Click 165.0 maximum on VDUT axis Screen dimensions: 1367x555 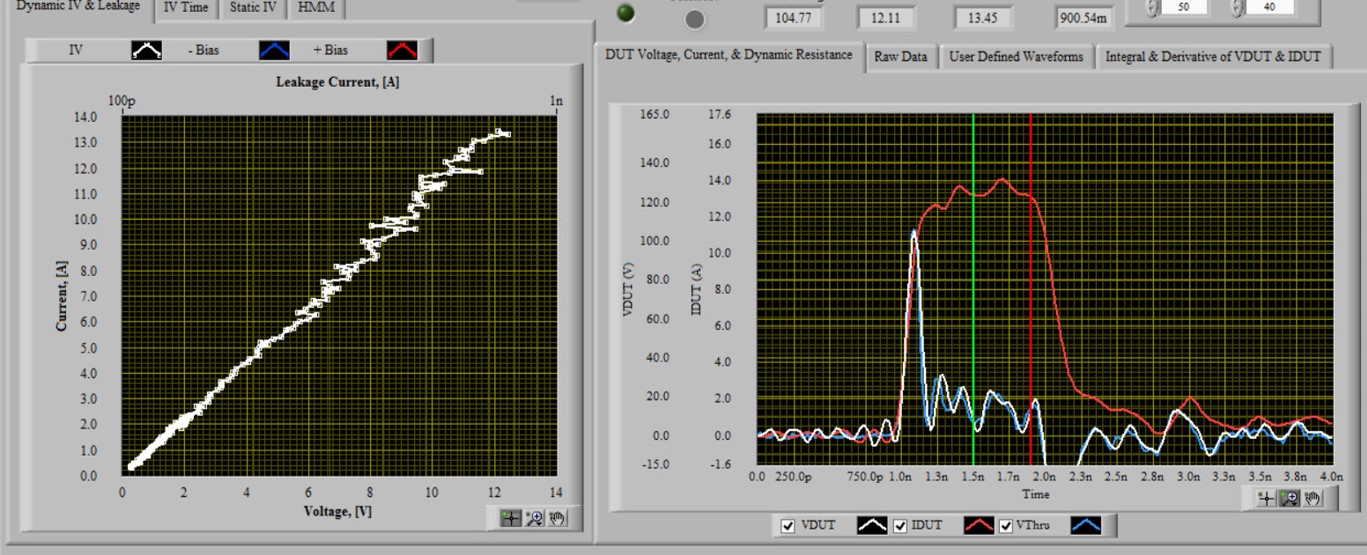(654, 115)
